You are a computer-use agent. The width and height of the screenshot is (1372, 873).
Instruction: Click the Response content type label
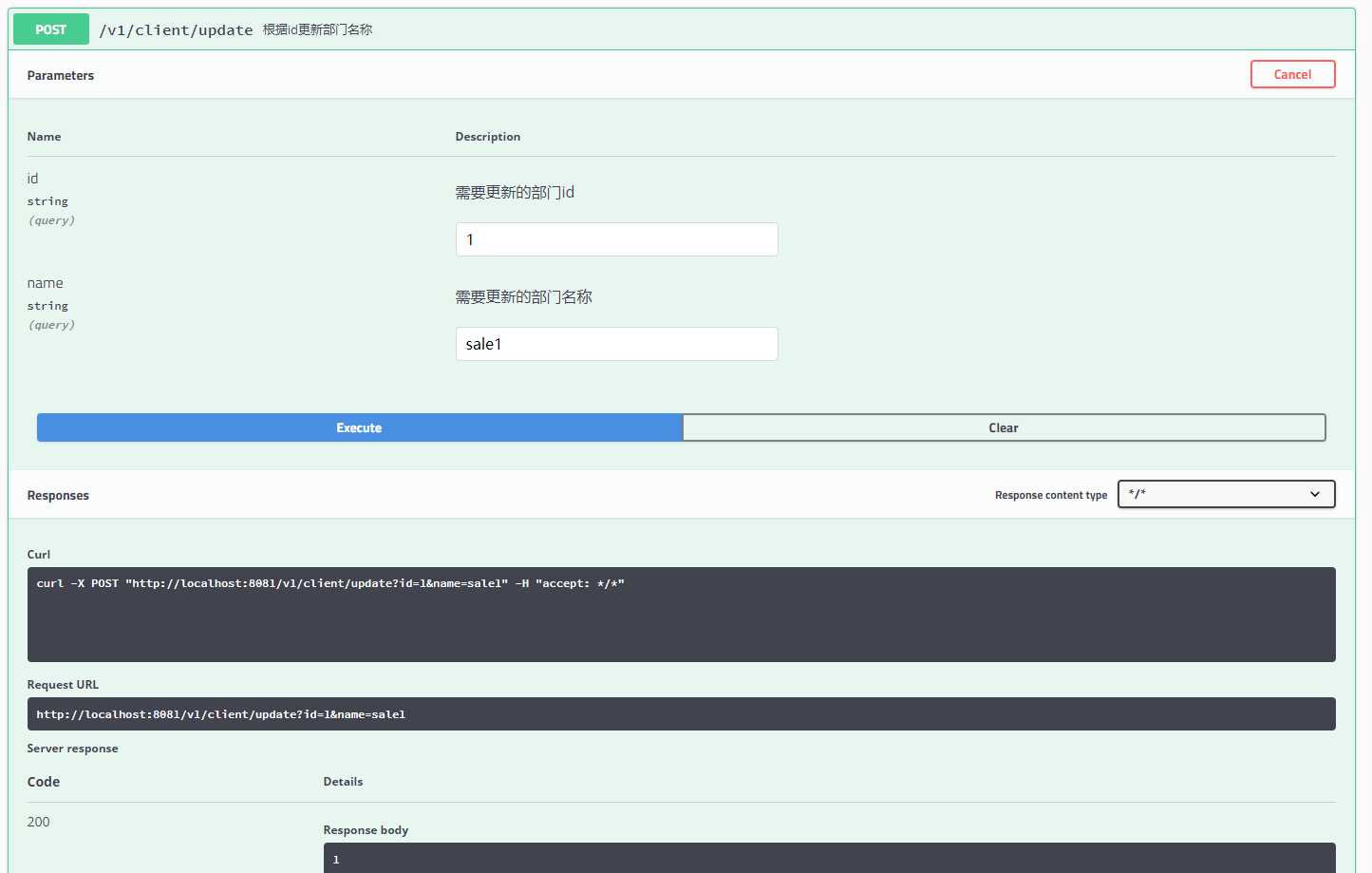click(1051, 495)
